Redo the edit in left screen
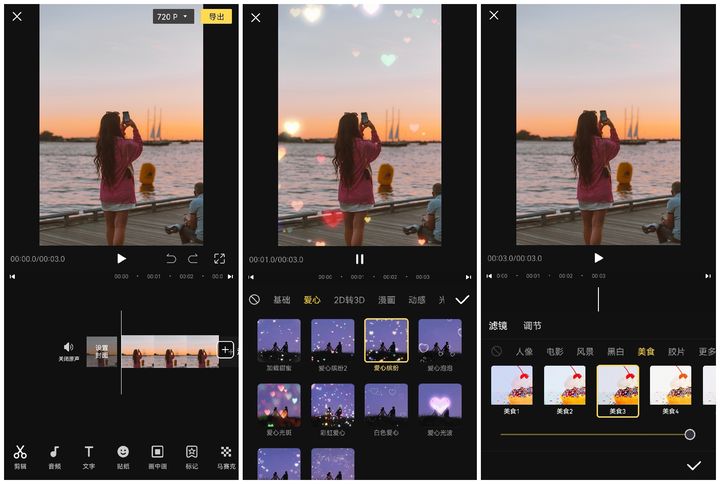Image resolution: width=720 pixels, height=484 pixels. click(x=193, y=259)
